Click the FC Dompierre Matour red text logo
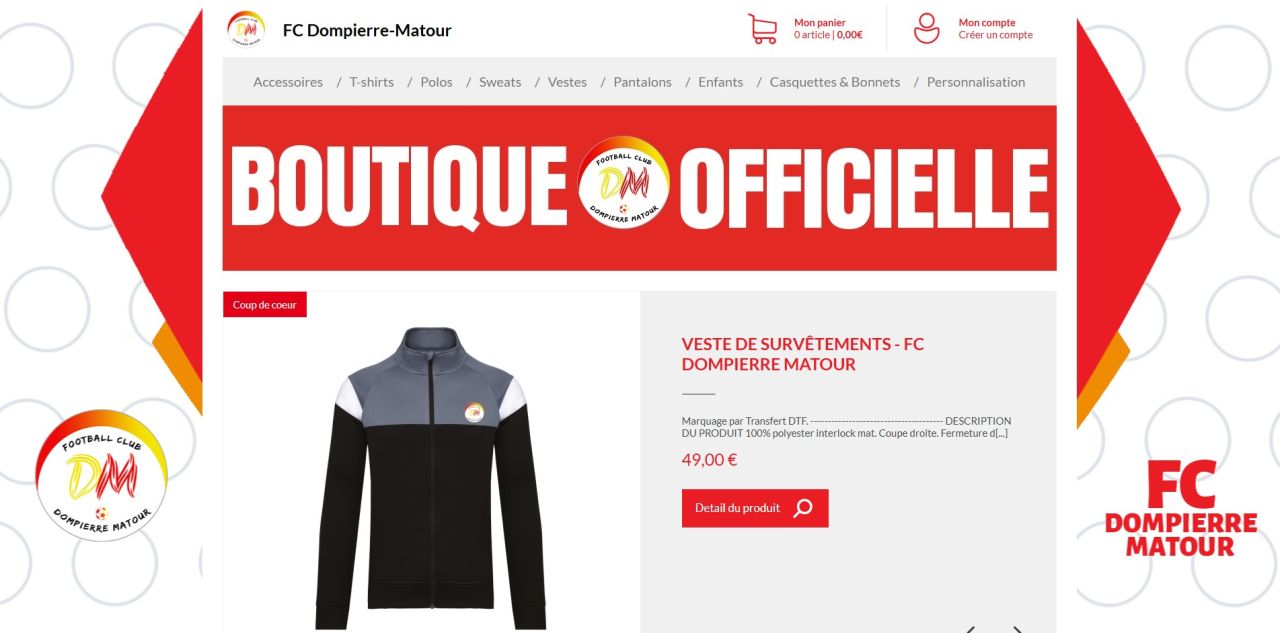1280x633 pixels. [1181, 508]
